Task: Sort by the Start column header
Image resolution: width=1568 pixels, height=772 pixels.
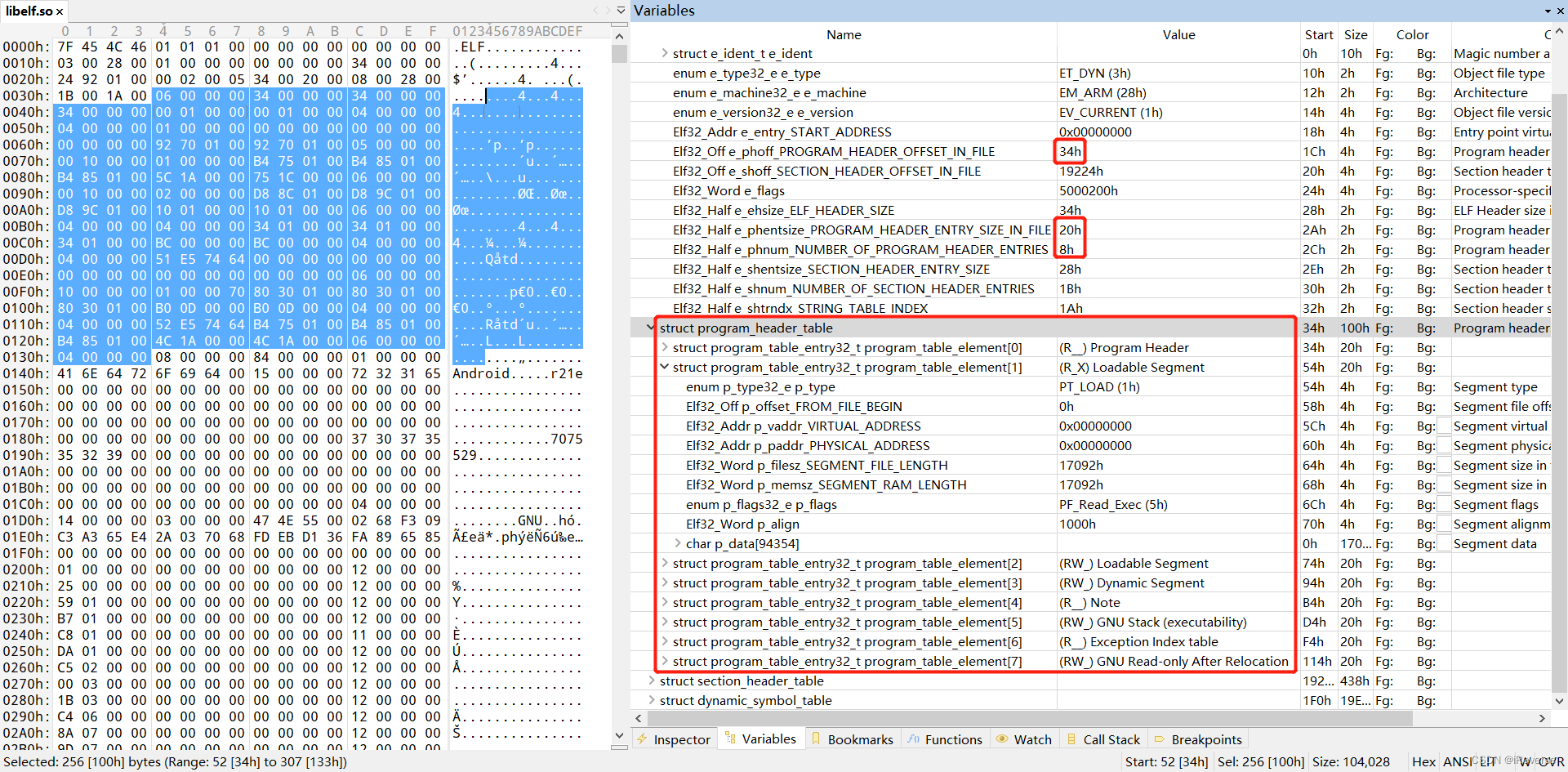Action: click(1319, 34)
